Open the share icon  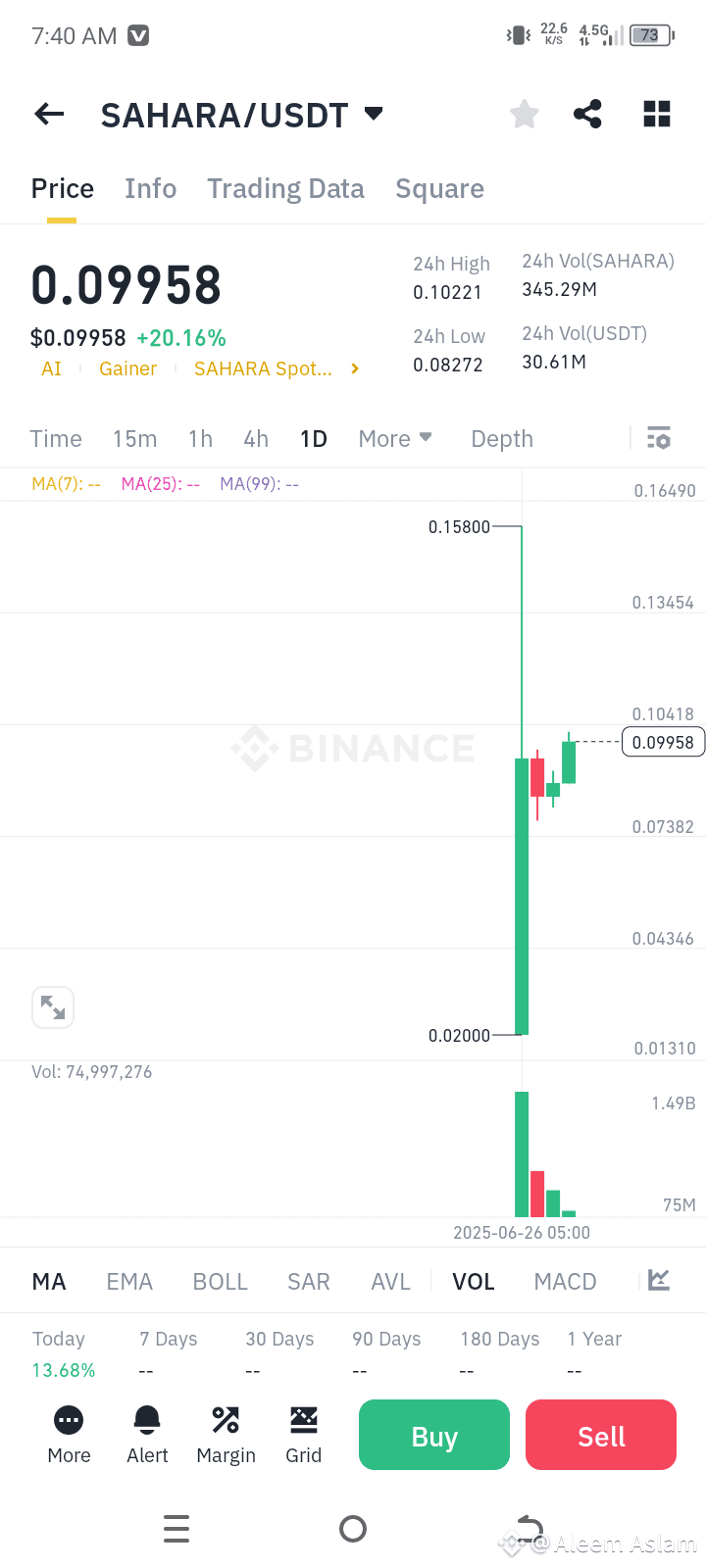coord(587,115)
